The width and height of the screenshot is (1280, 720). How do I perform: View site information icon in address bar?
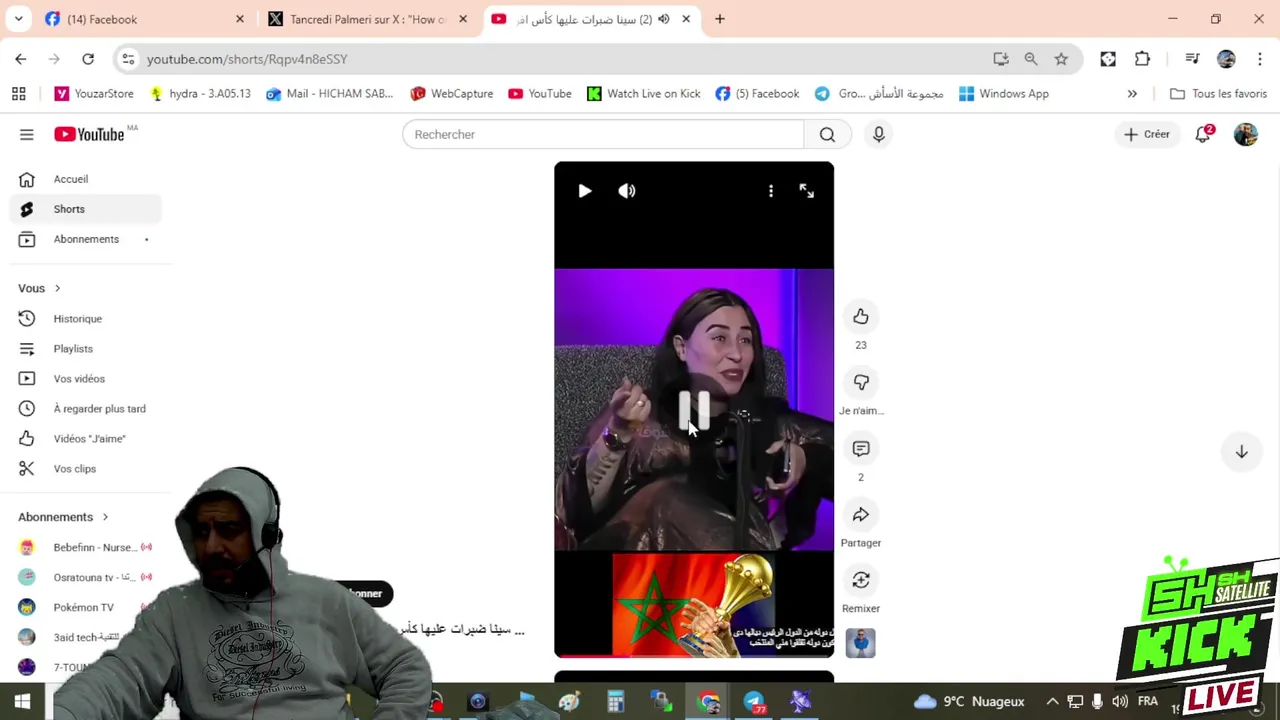(128, 59)
